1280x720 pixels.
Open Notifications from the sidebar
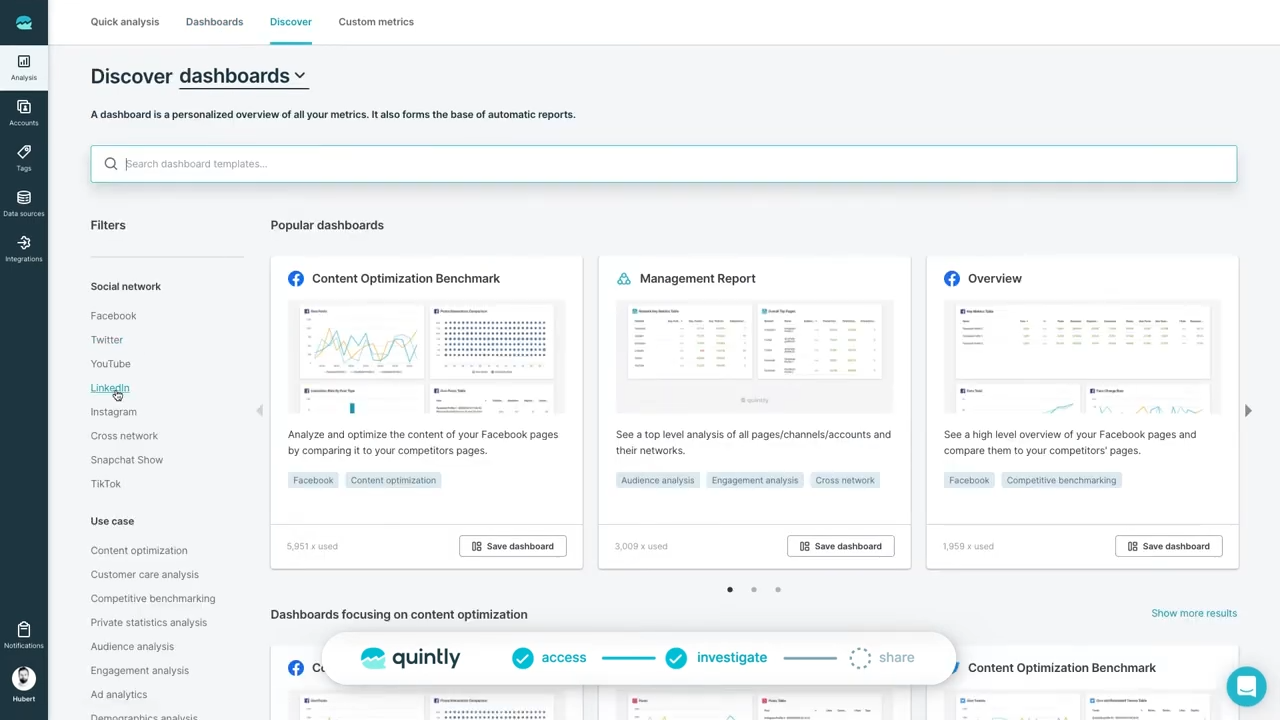click(x=23, y=635)
